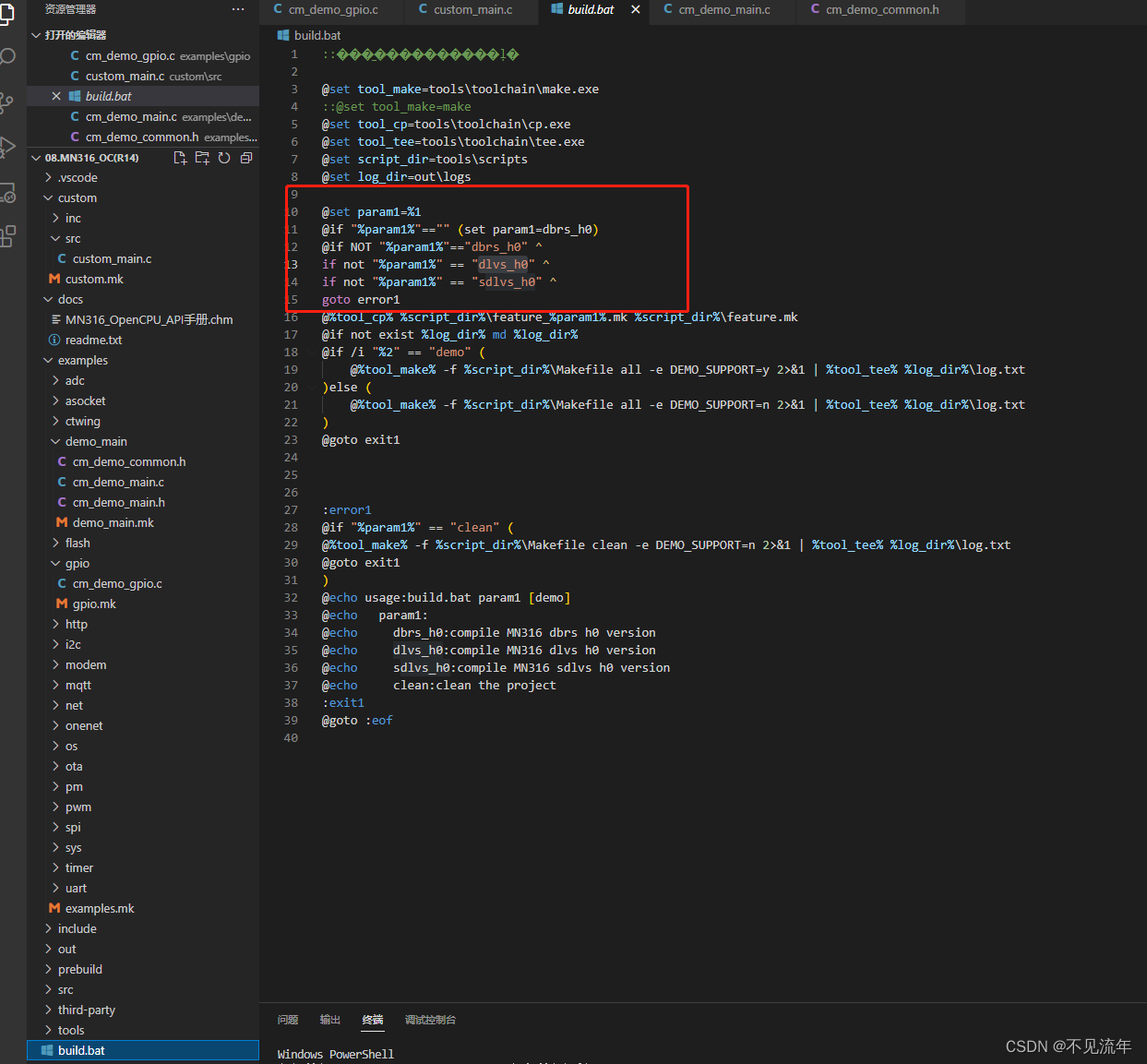Click the line number 18 in the gutter
The image size is (1147, 1064).
tap(291, 352)
